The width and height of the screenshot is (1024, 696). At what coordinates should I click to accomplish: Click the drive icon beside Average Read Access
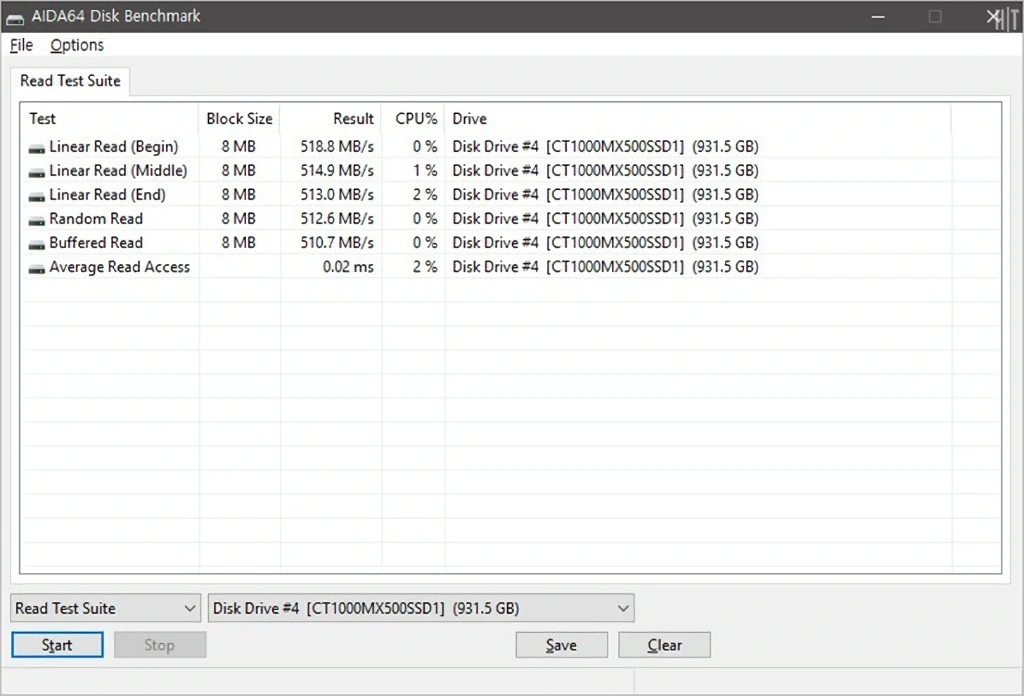37,269
